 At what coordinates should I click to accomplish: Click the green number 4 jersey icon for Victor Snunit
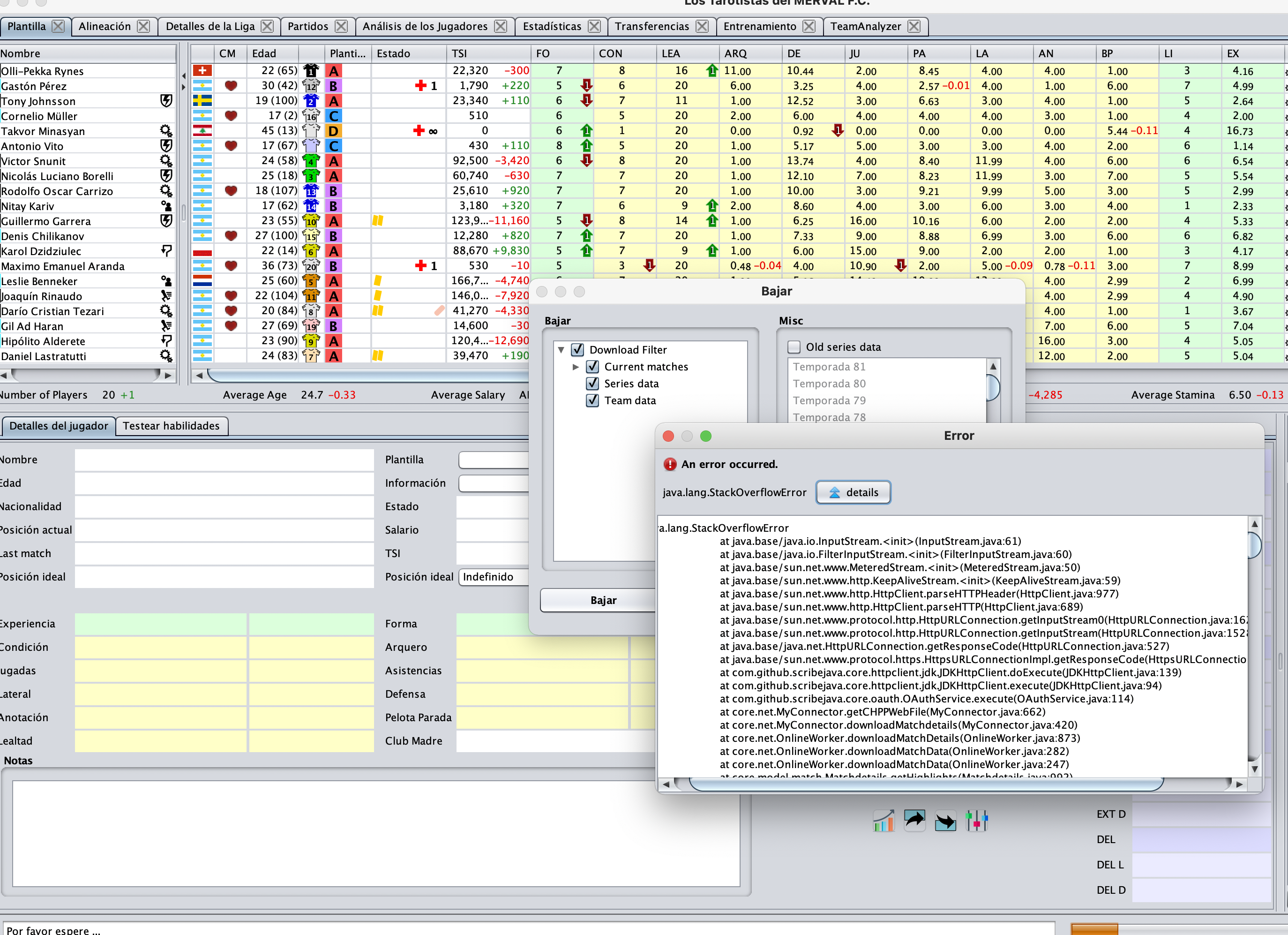311,161
